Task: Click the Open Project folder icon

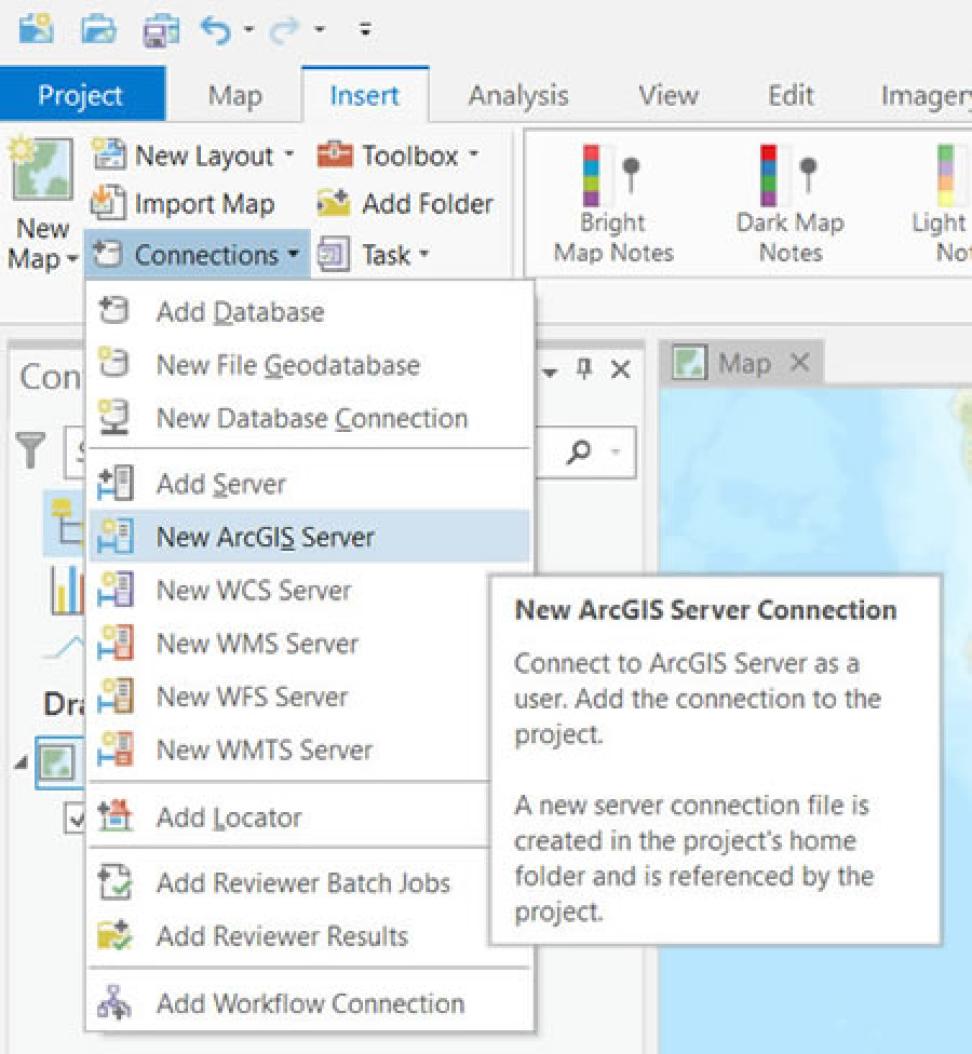Action: point(99,29)
